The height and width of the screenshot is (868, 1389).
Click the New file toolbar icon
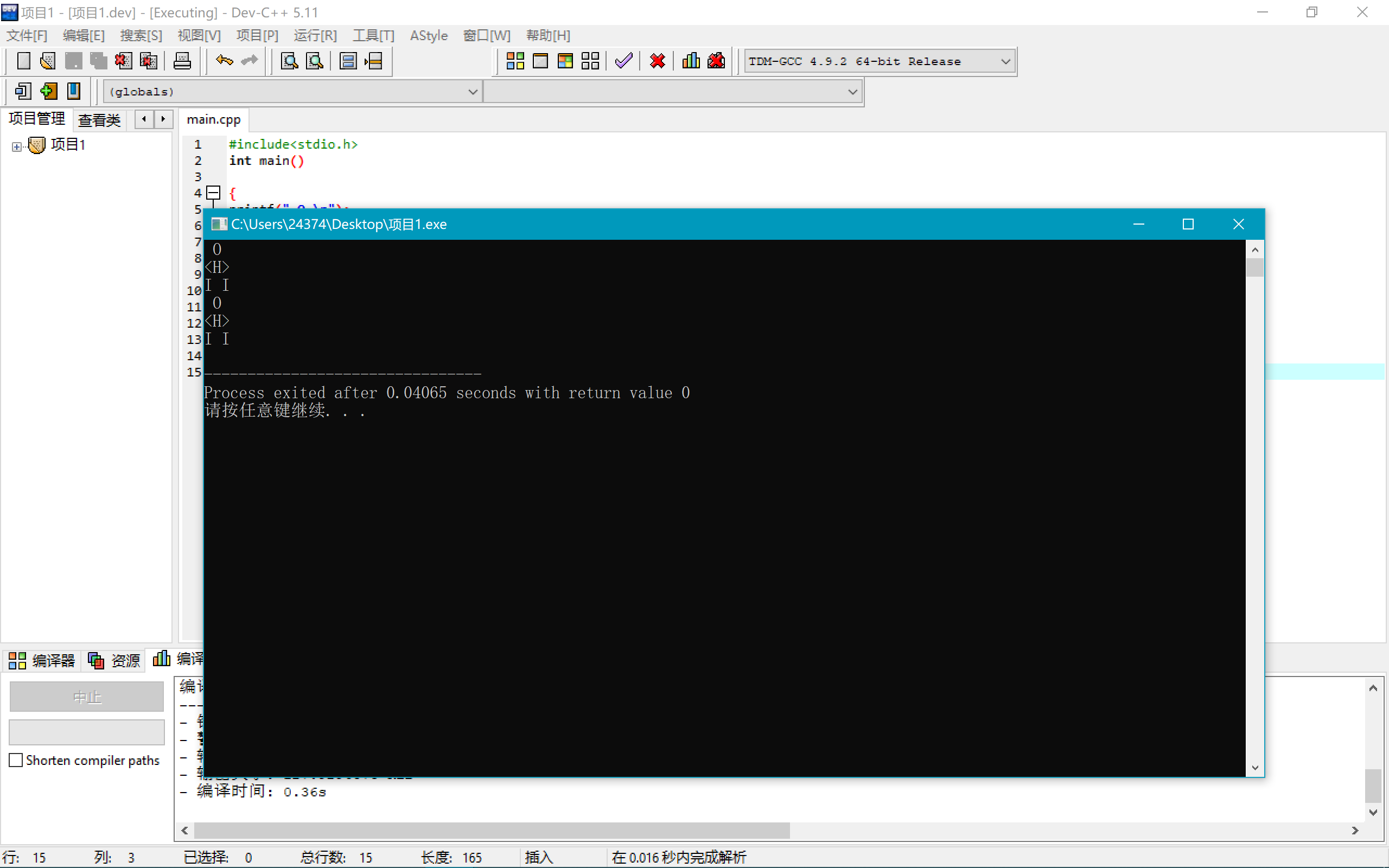point(23,61)
